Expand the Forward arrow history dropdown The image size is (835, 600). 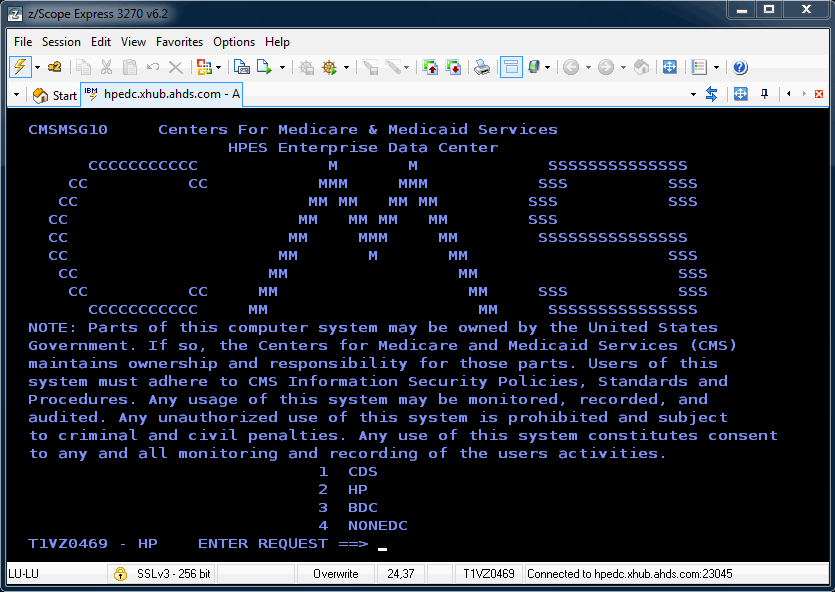623,68
